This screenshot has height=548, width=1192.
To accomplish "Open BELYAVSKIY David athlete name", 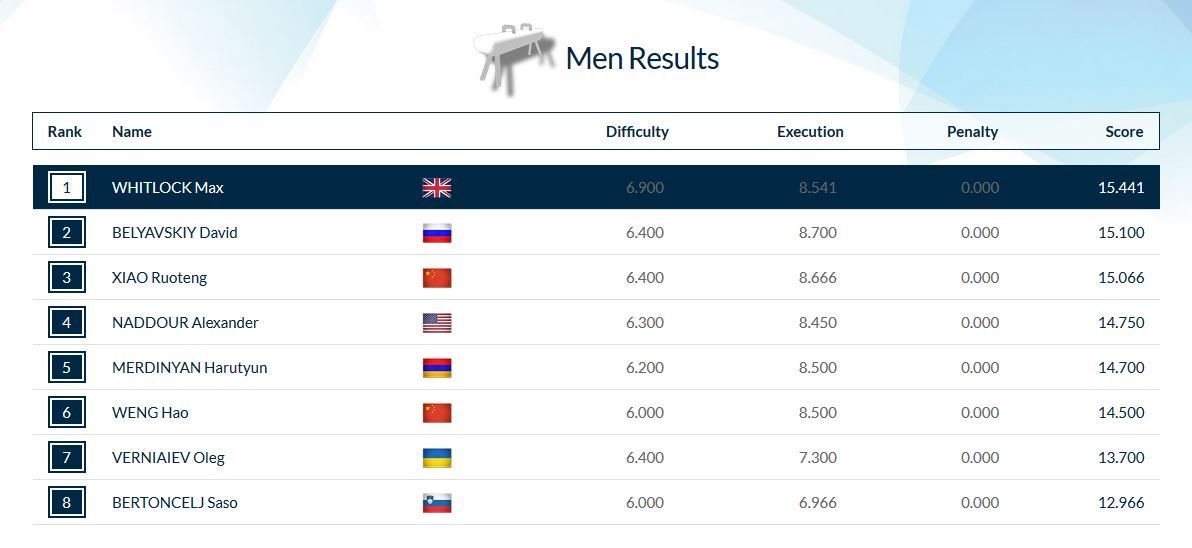I will point(175,233).
